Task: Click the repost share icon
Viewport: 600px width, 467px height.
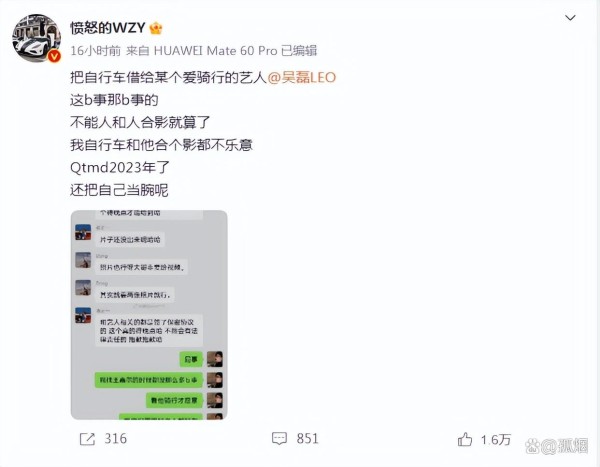Action: point(87,439)
